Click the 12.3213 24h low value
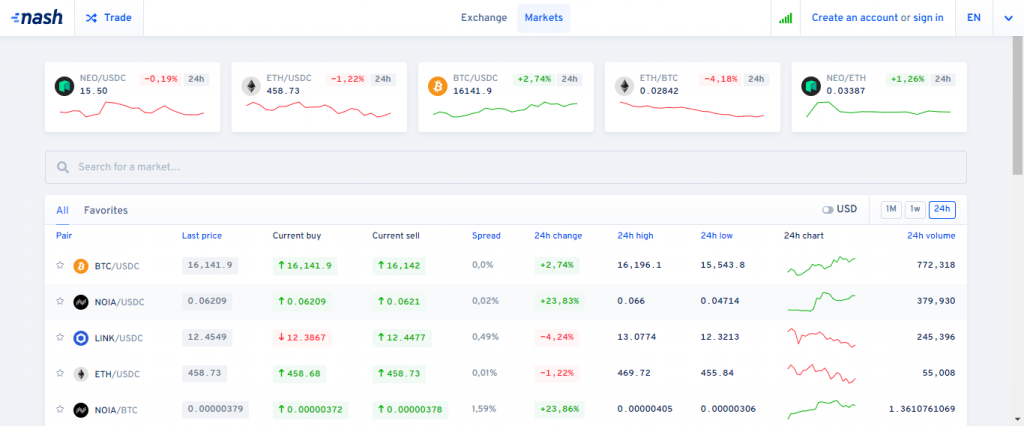This screenshot has width=1024, height=426. pyautogui.click(x=720, y=336)
